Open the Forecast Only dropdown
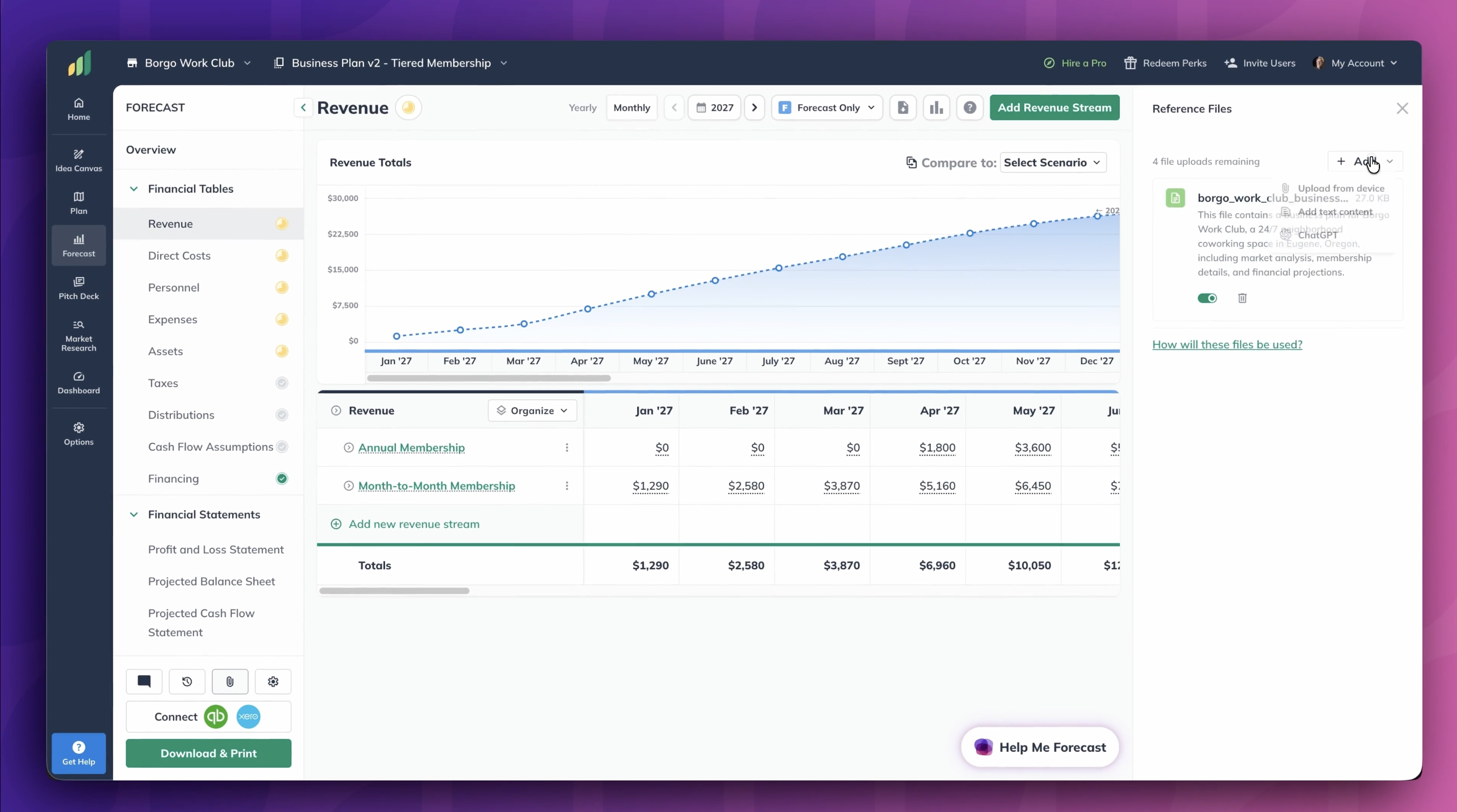Screen dimensions: 1457x812 (827, 107)
